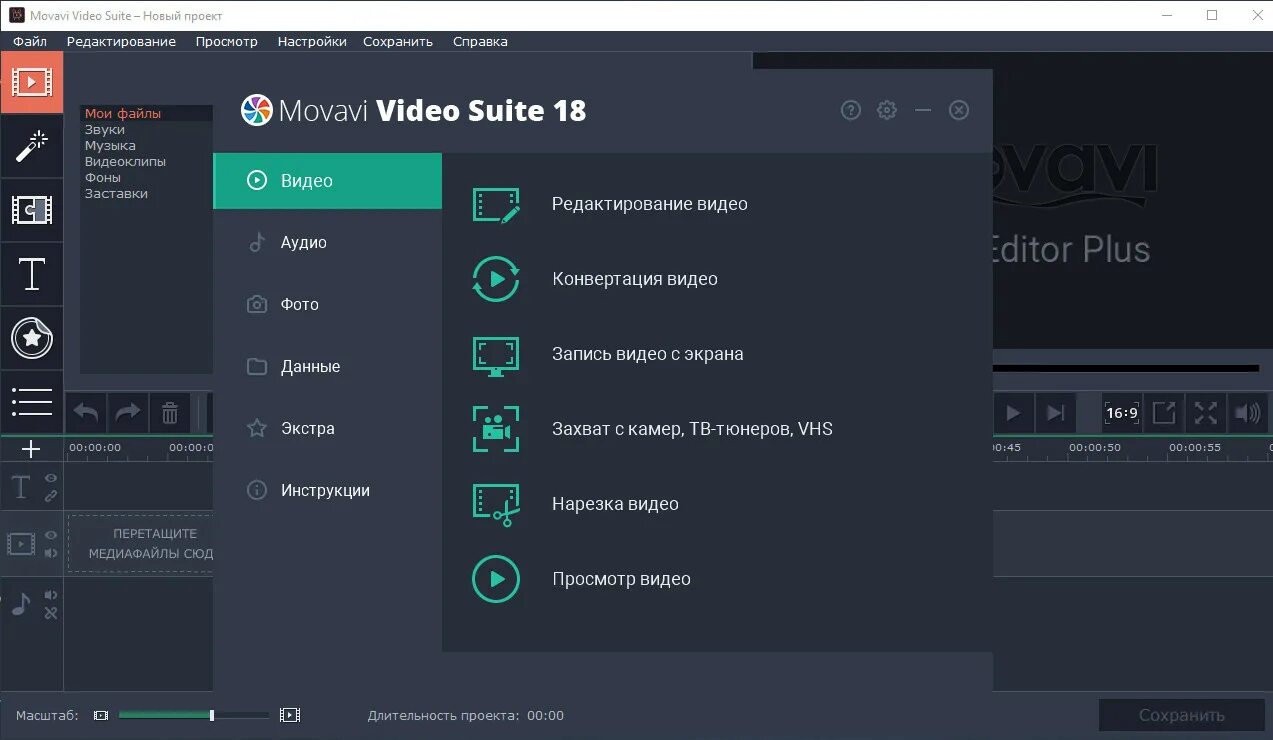The width and height of the screenshot is (1273, 740).
Task: Click the scissors Split video icon
Action: tap(496, 505)
